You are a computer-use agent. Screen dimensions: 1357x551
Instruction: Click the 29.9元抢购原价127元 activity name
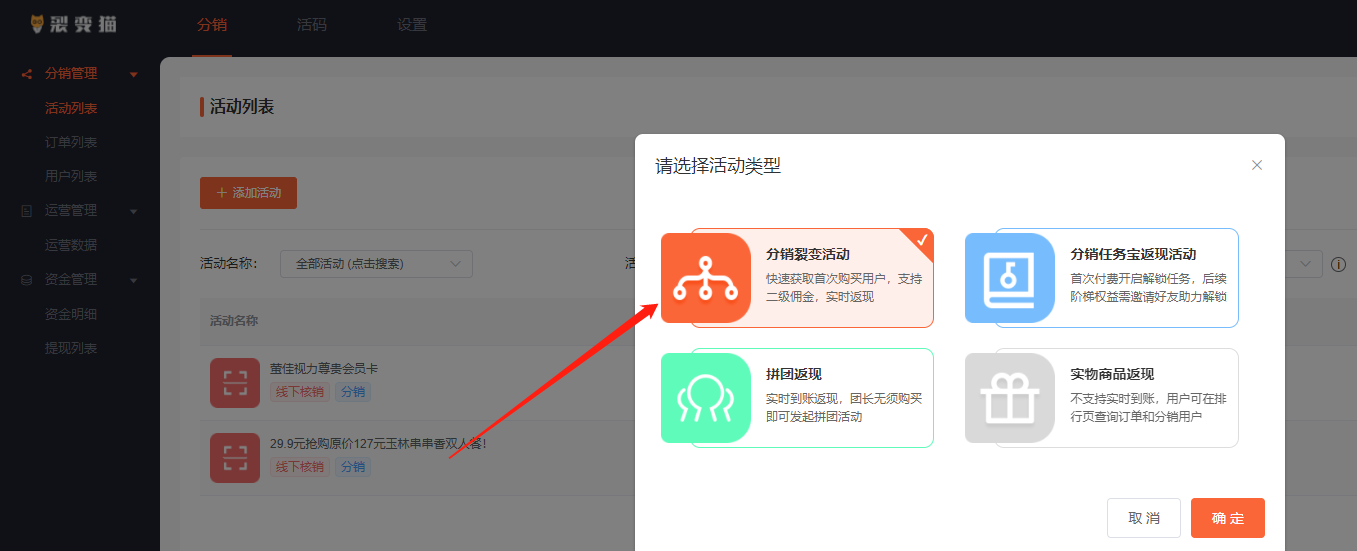pos(378,443)
